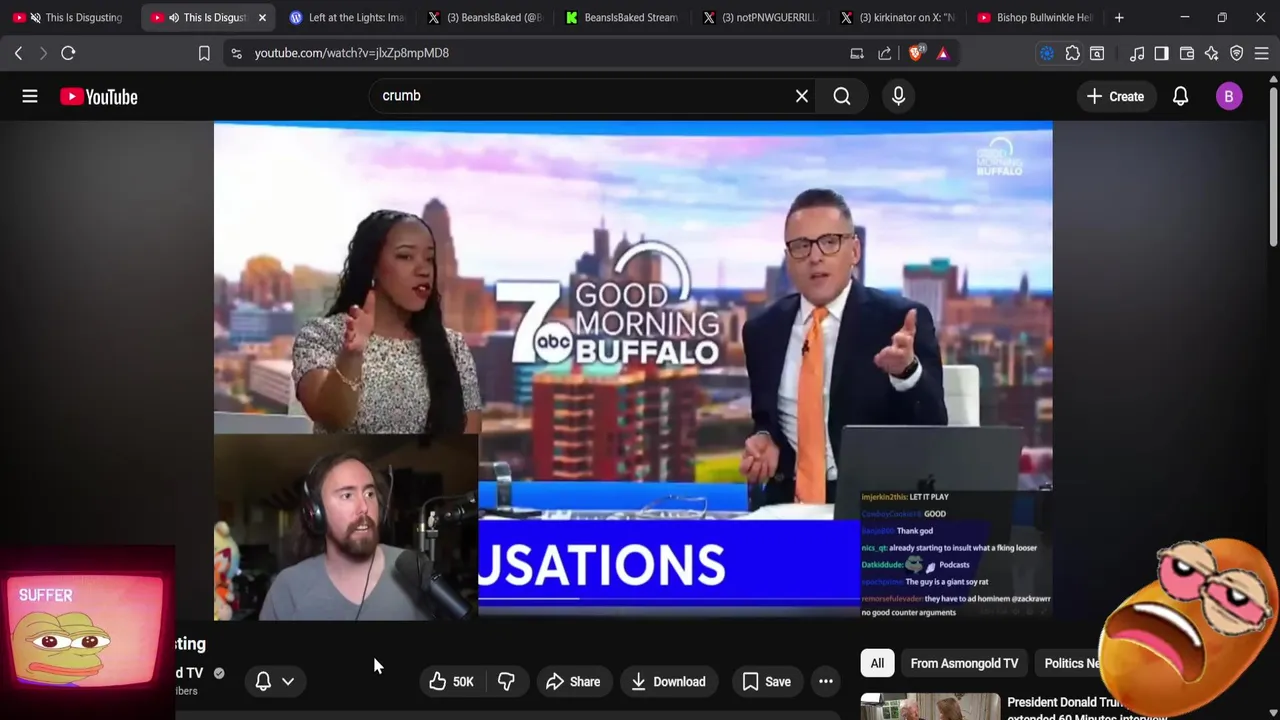Start voice search with the microphone
This screenshot has height=720, width=1280.
[x=898, y=96]
